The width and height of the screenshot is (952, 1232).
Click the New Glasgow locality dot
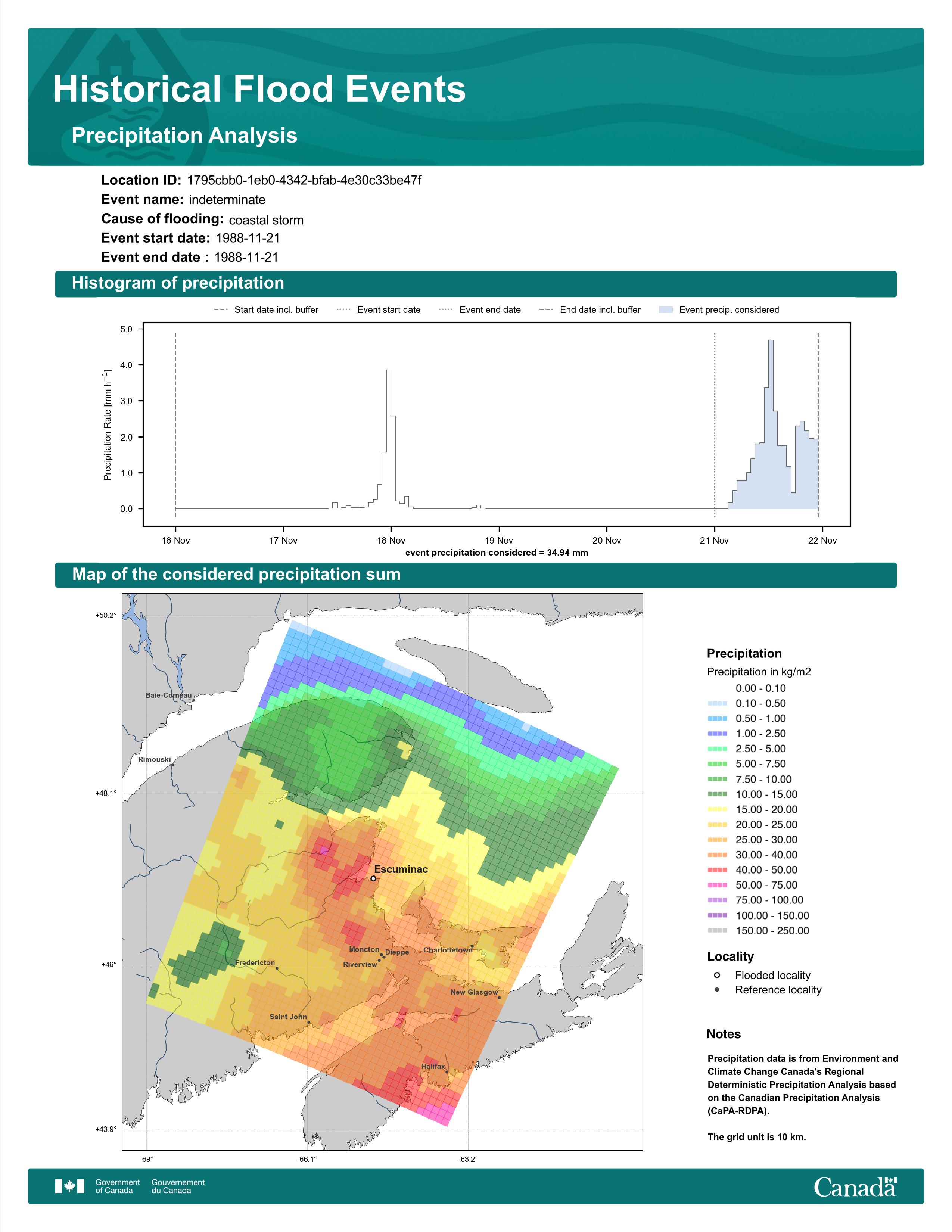pyautogui.click(x=499, y=997)
